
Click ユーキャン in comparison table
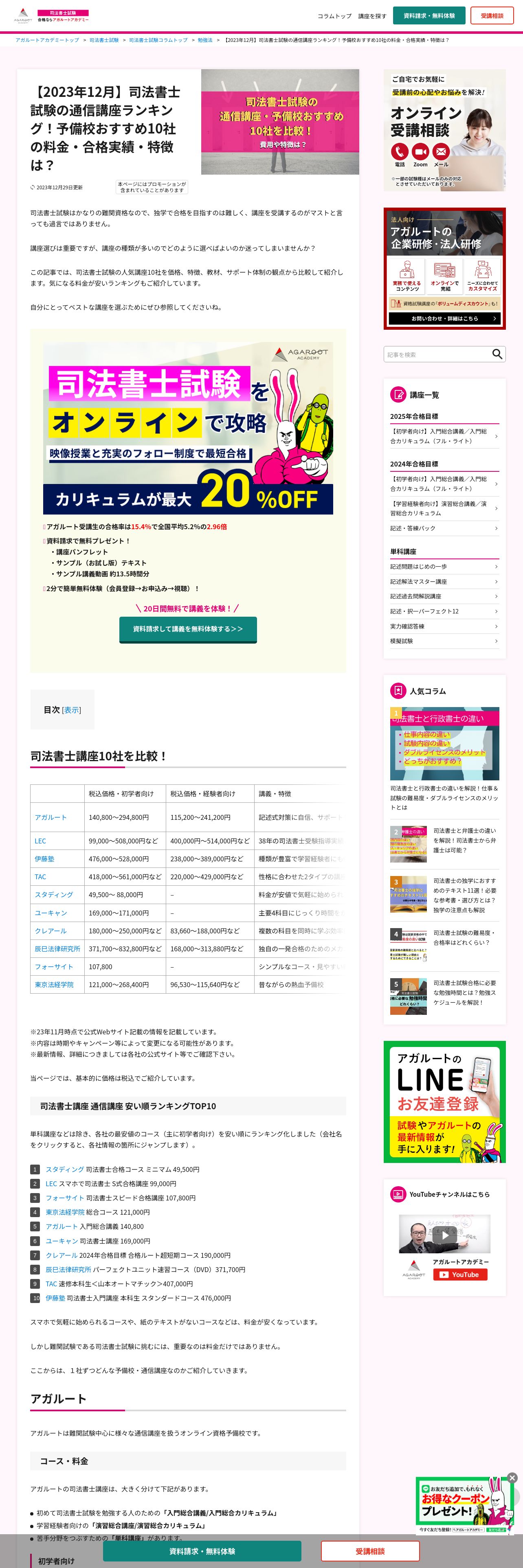51,913
